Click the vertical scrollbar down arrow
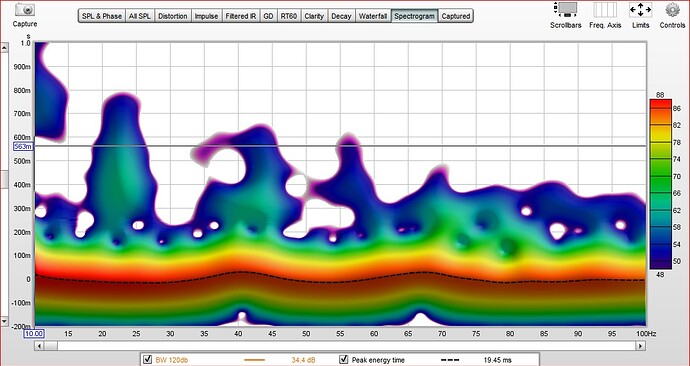 point(4,322)
